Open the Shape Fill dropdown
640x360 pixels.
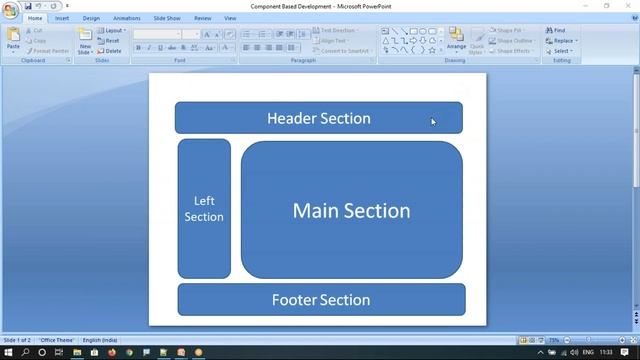click(508, 31)
